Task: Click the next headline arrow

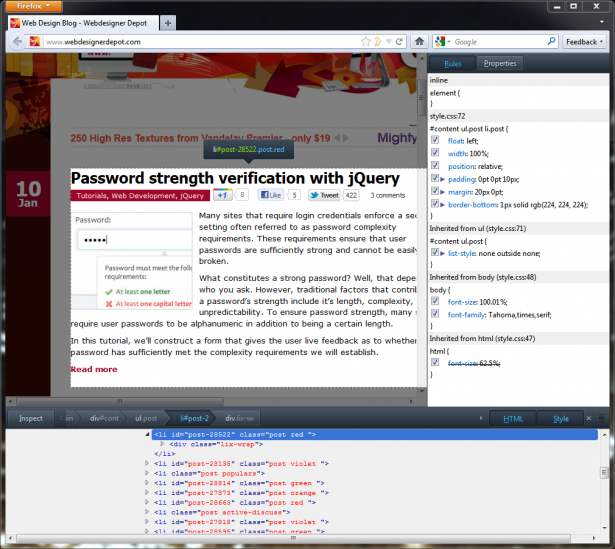Action: point(346,138)
